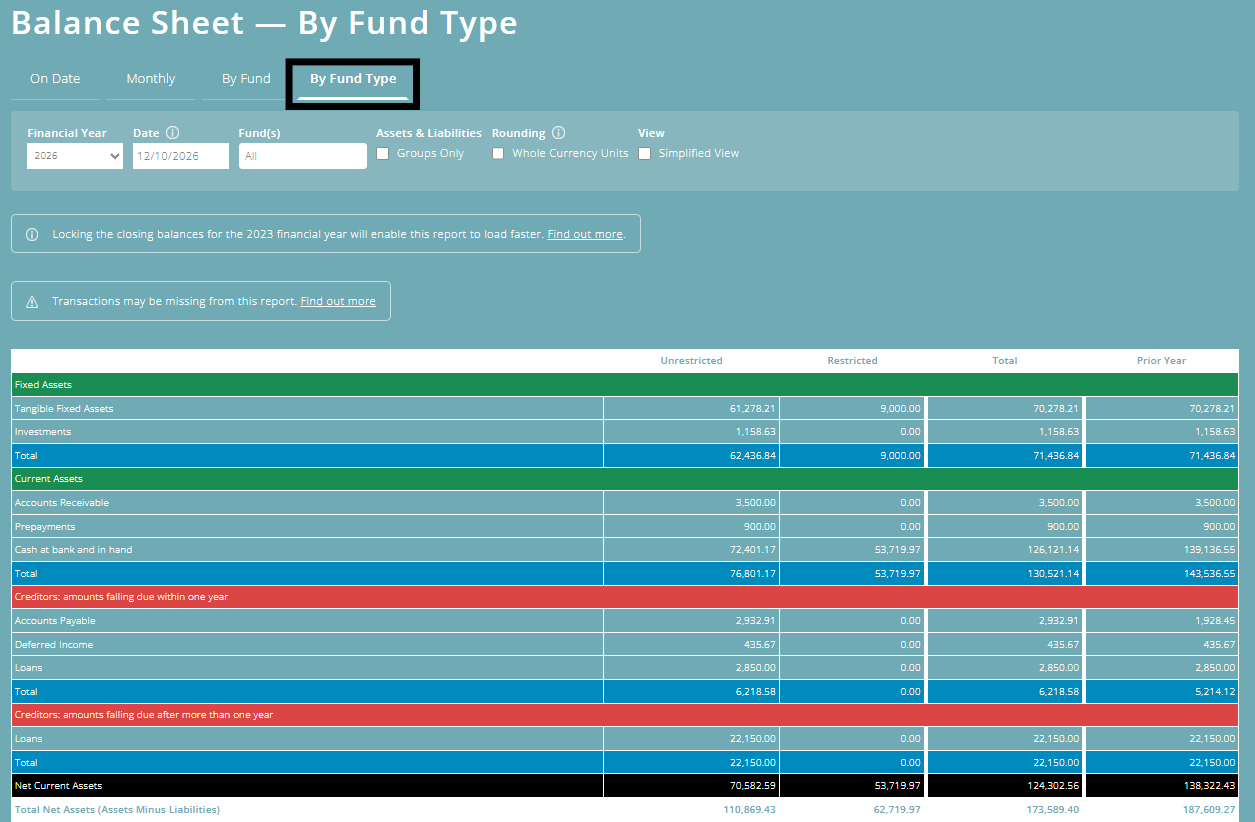Follow Find out more link about locking balances

(585, 234)
